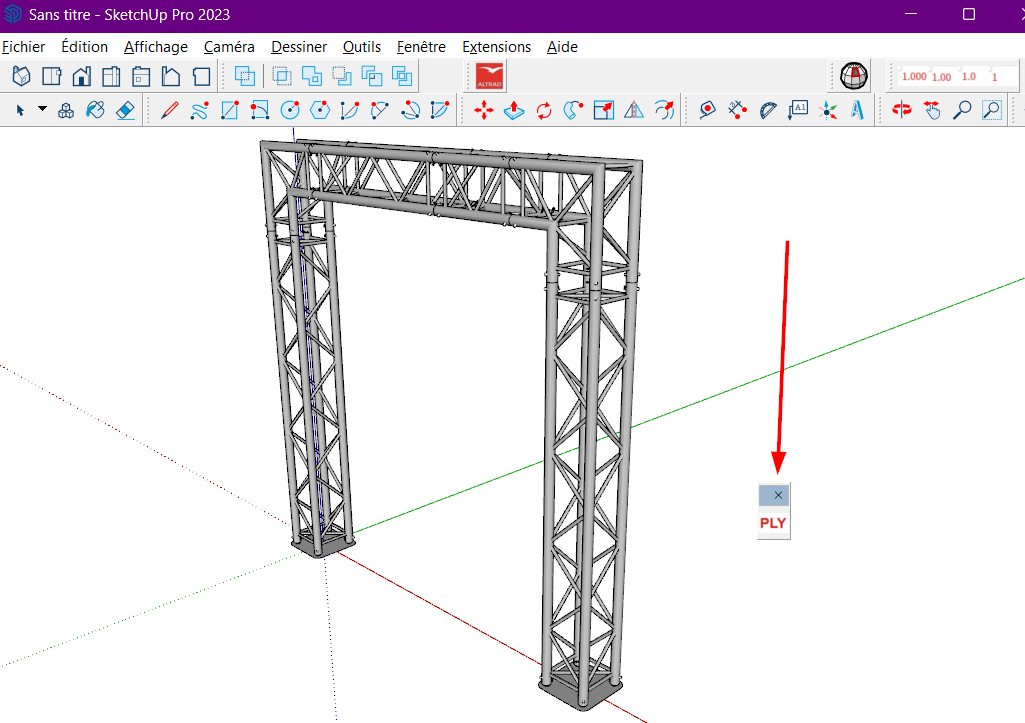This screenshot has height=723, width=1025.
Task: Select the Paint Bucket tool
Action: [94, 110]
